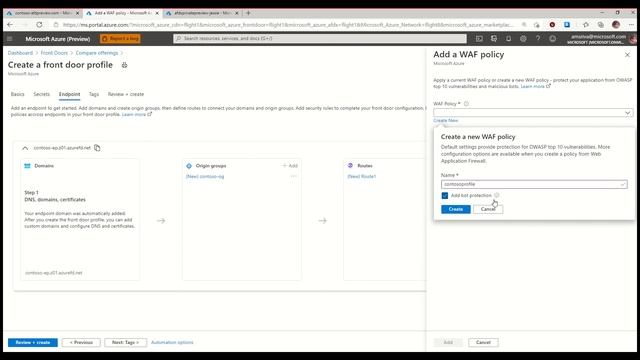This screenshot has width=640, height=360.
Task: Click the Review + create blue button
Action: pos(33,342)
